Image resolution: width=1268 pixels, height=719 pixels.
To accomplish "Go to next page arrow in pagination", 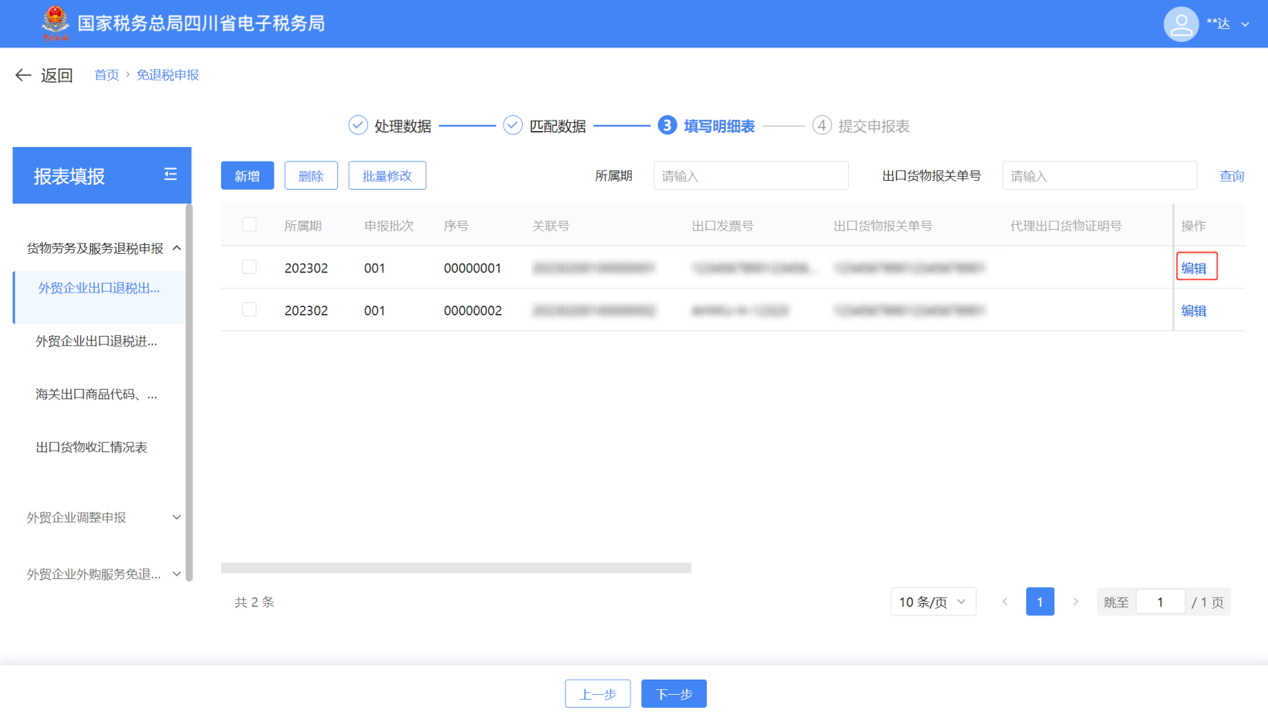I will 1075,602.
